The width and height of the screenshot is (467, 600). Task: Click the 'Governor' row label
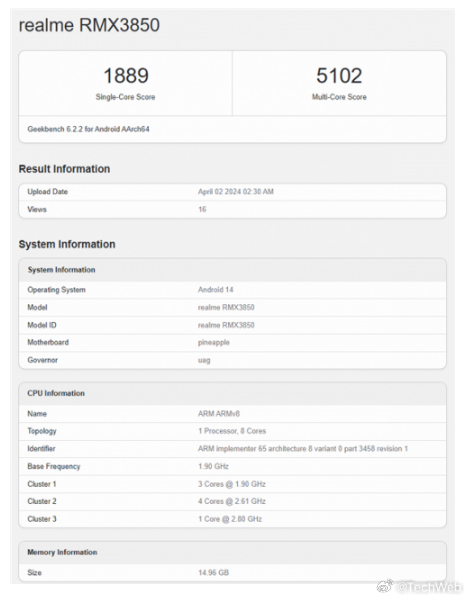(x=42, y=360)
